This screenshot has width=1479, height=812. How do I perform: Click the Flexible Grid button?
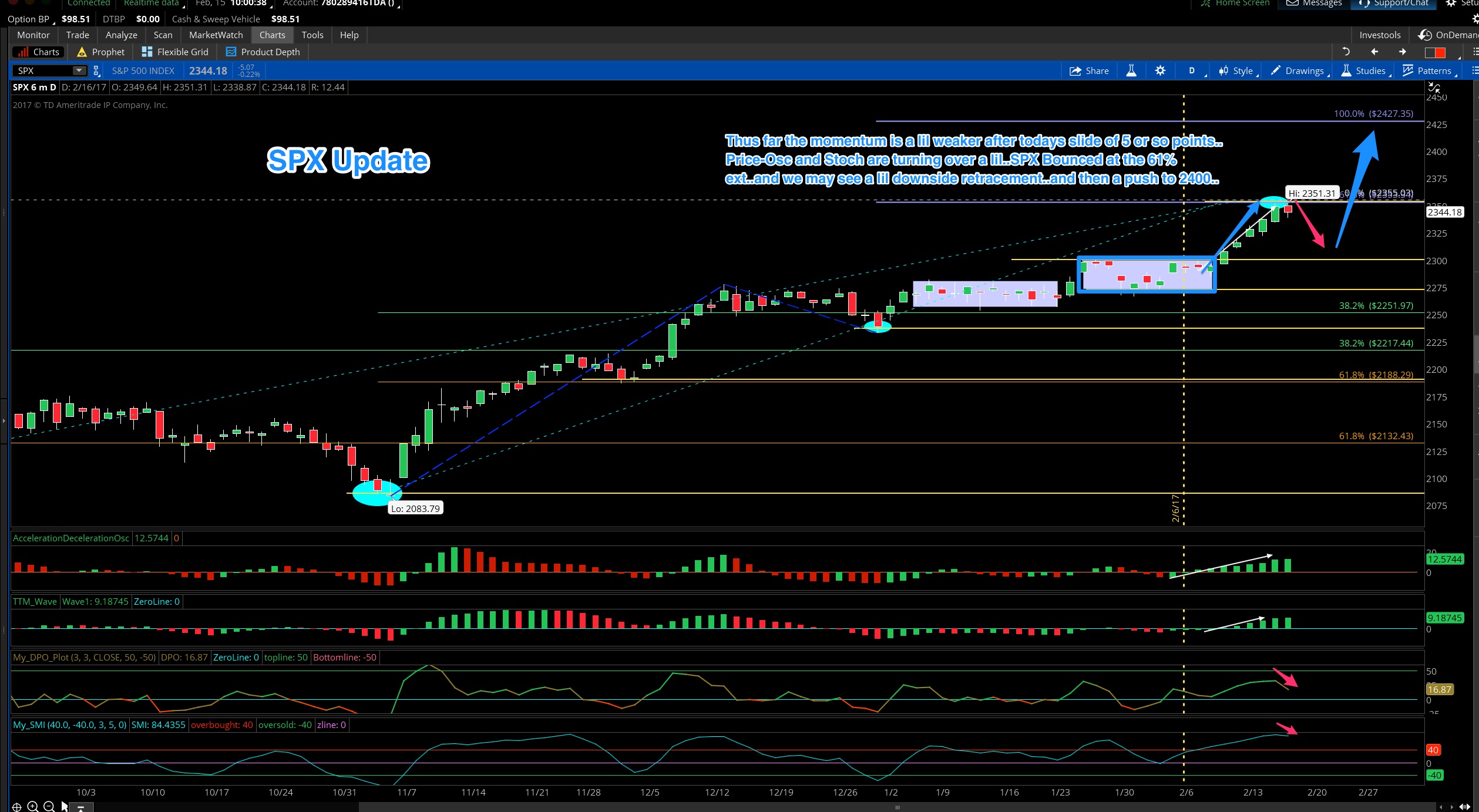click(175, 52)
